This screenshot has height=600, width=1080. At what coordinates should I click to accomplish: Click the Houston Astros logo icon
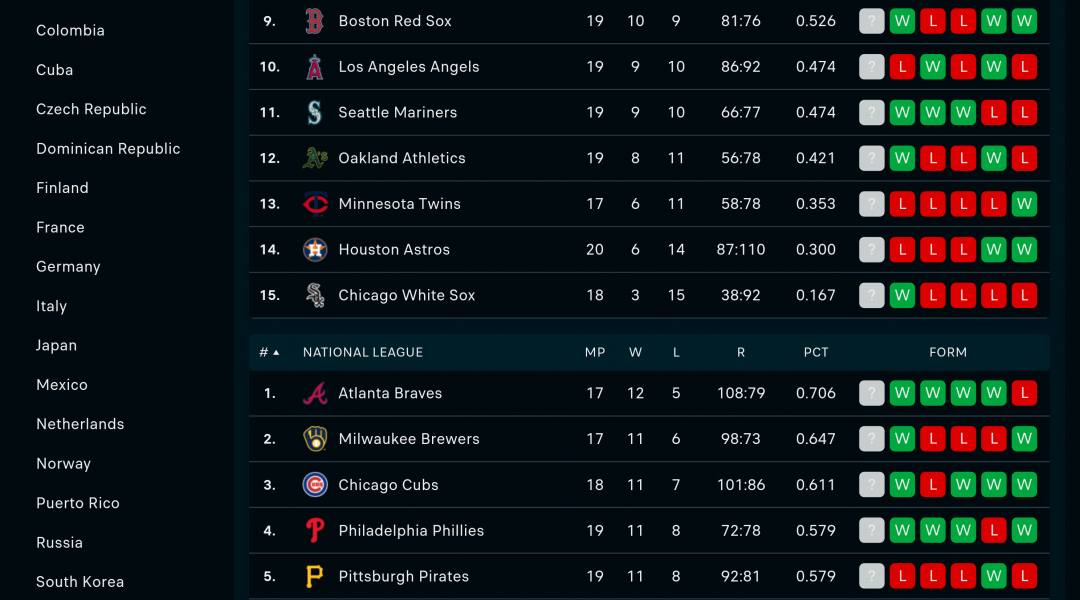pos(315,249)
